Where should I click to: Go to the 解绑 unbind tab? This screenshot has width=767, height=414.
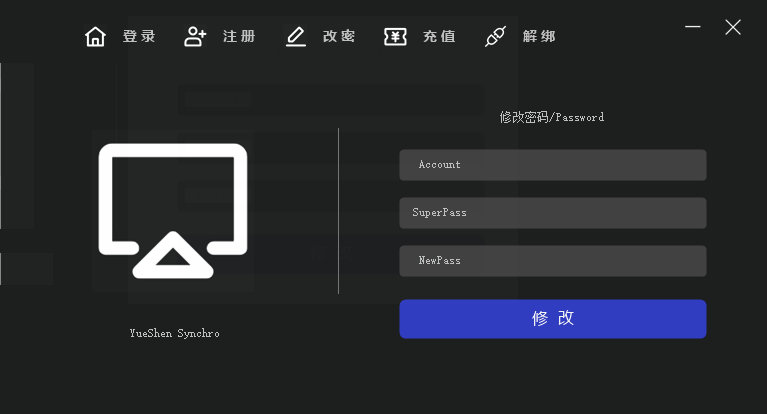pos(539,36)
